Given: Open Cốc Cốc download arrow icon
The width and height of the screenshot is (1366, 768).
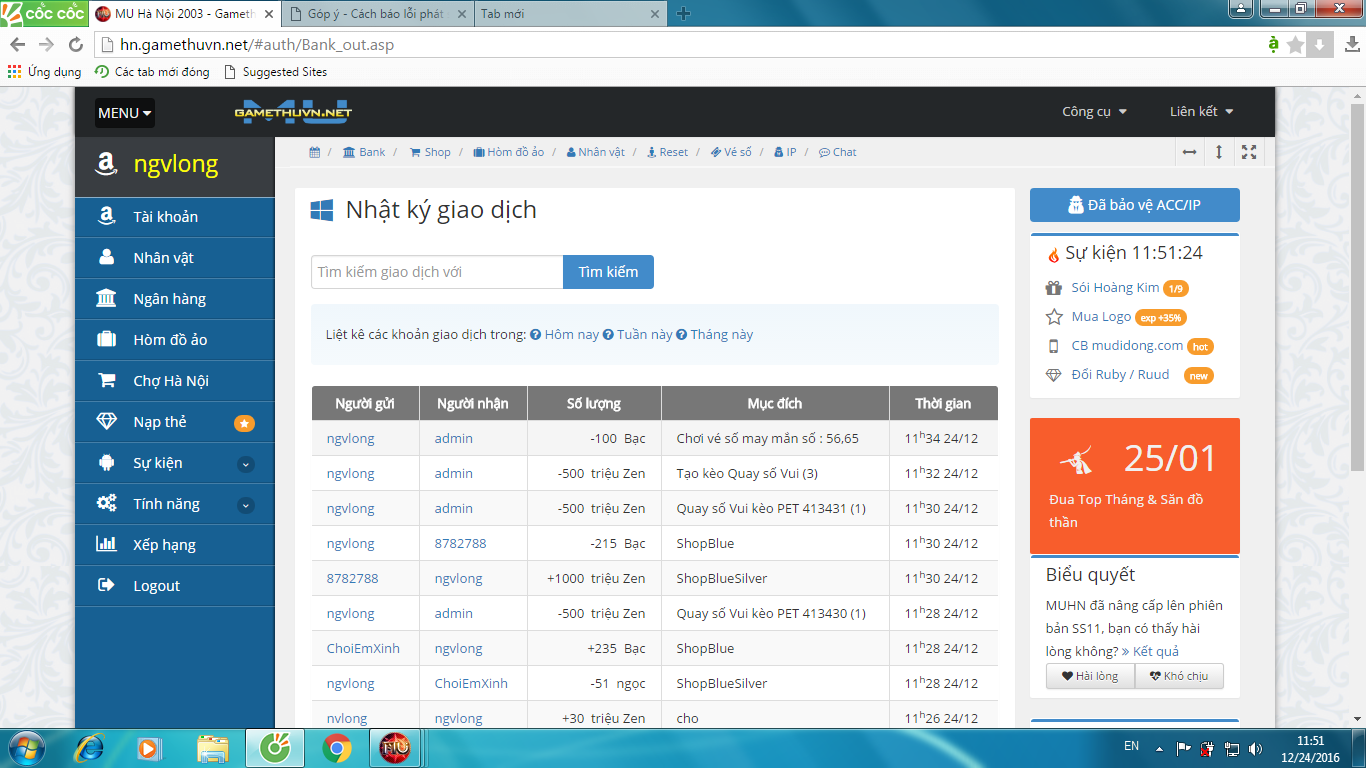Looking at the screenshot, I should 1319,45.
